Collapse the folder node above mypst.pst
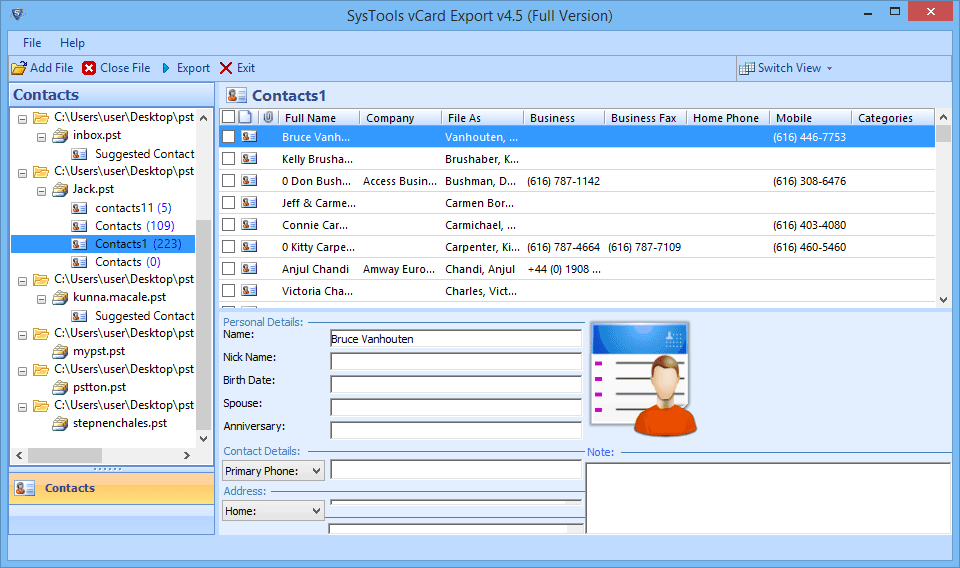Image resolution: width=960 pixels, height=568 pixels. point(23,335)
